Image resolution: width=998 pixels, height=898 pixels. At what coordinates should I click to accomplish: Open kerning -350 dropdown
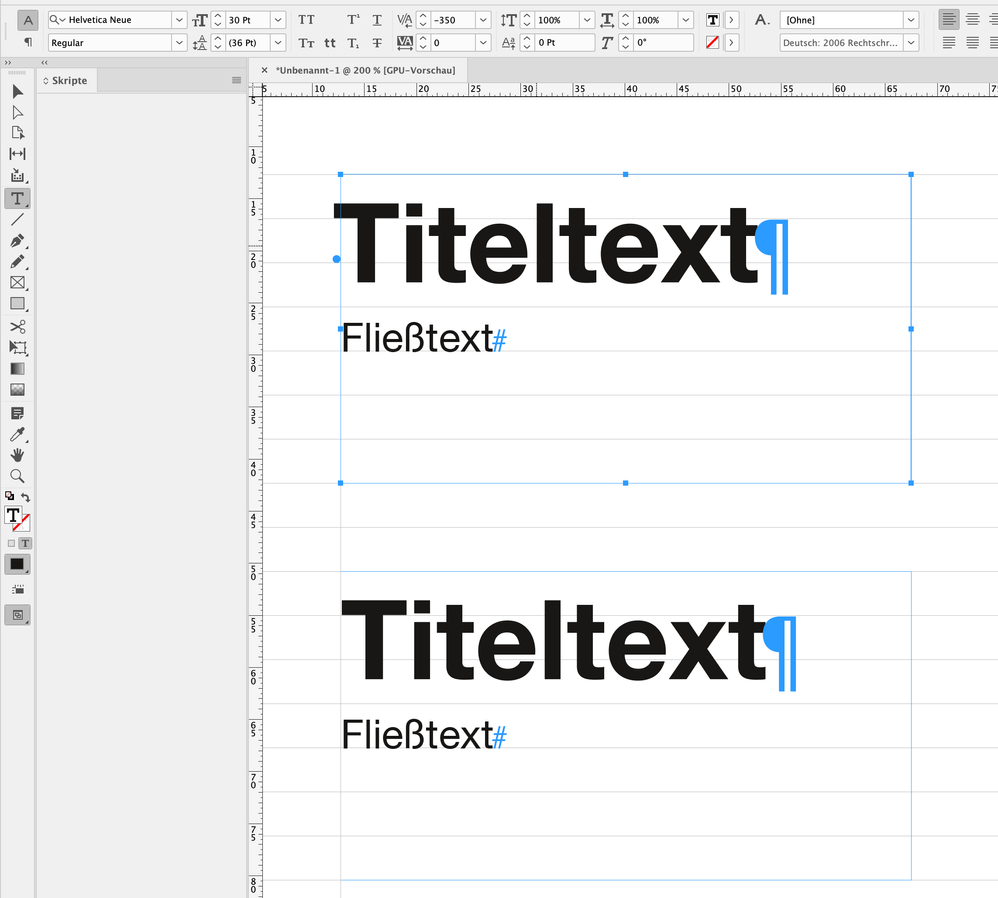click(x=483, y=20)
